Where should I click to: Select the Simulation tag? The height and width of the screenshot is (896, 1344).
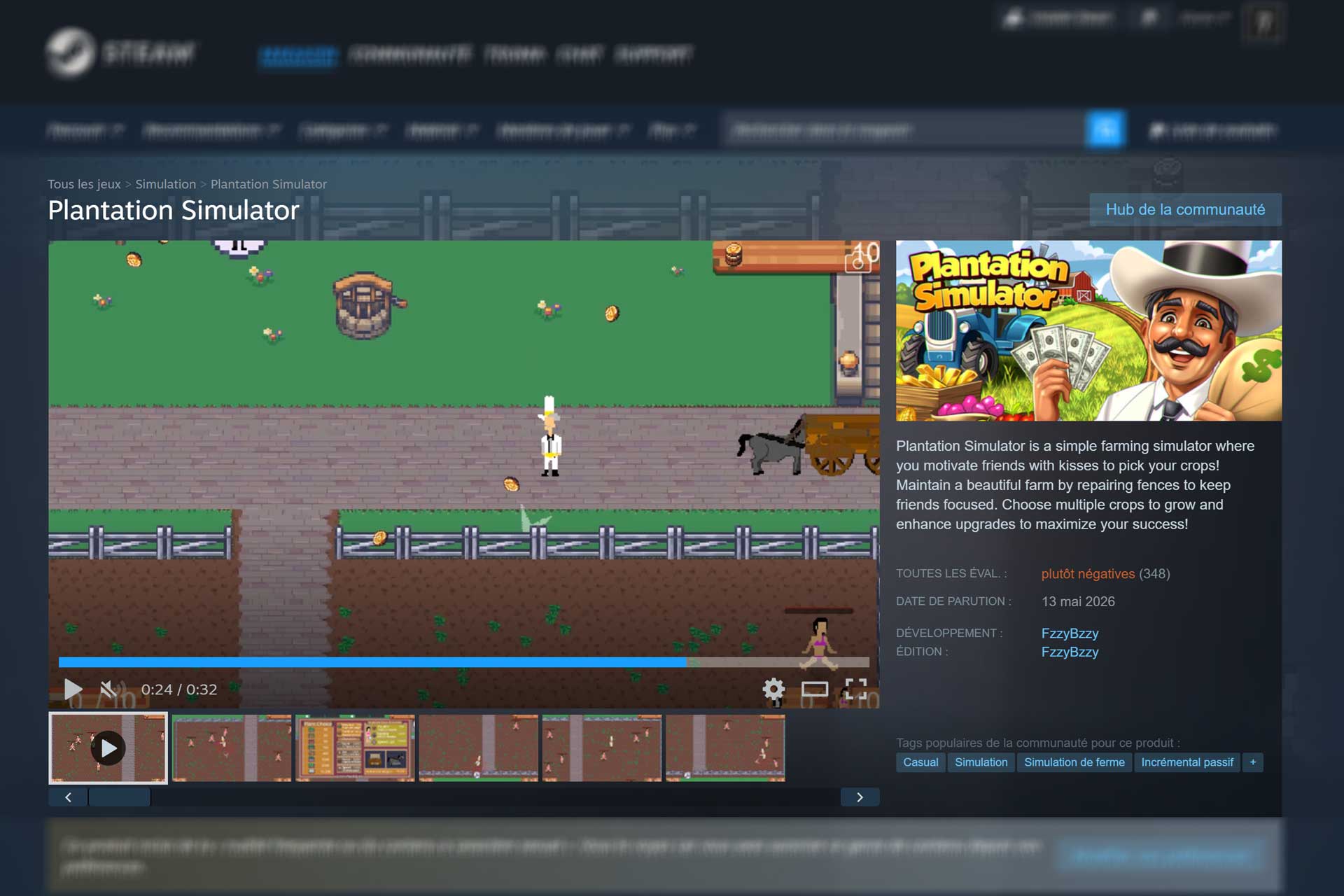pyautogui.click(x=981, y=762)
